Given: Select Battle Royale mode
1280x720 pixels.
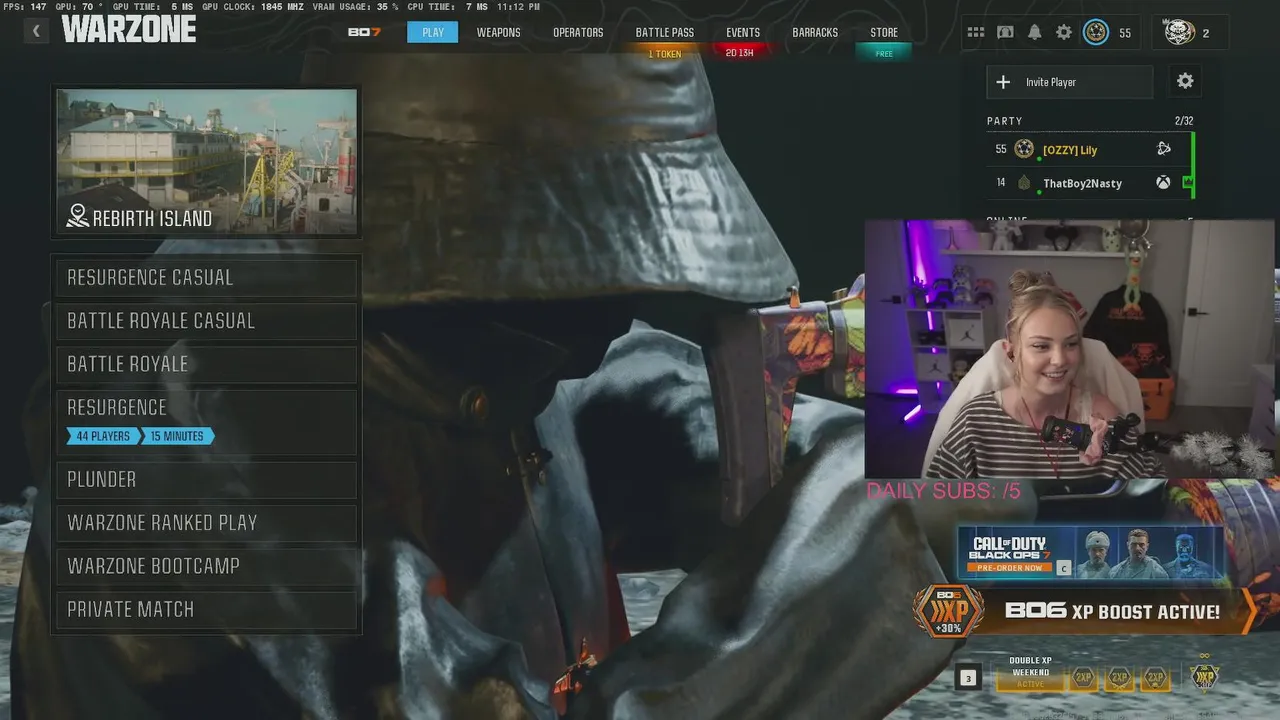Looking at the screenshot, I should tap(206, 364).
